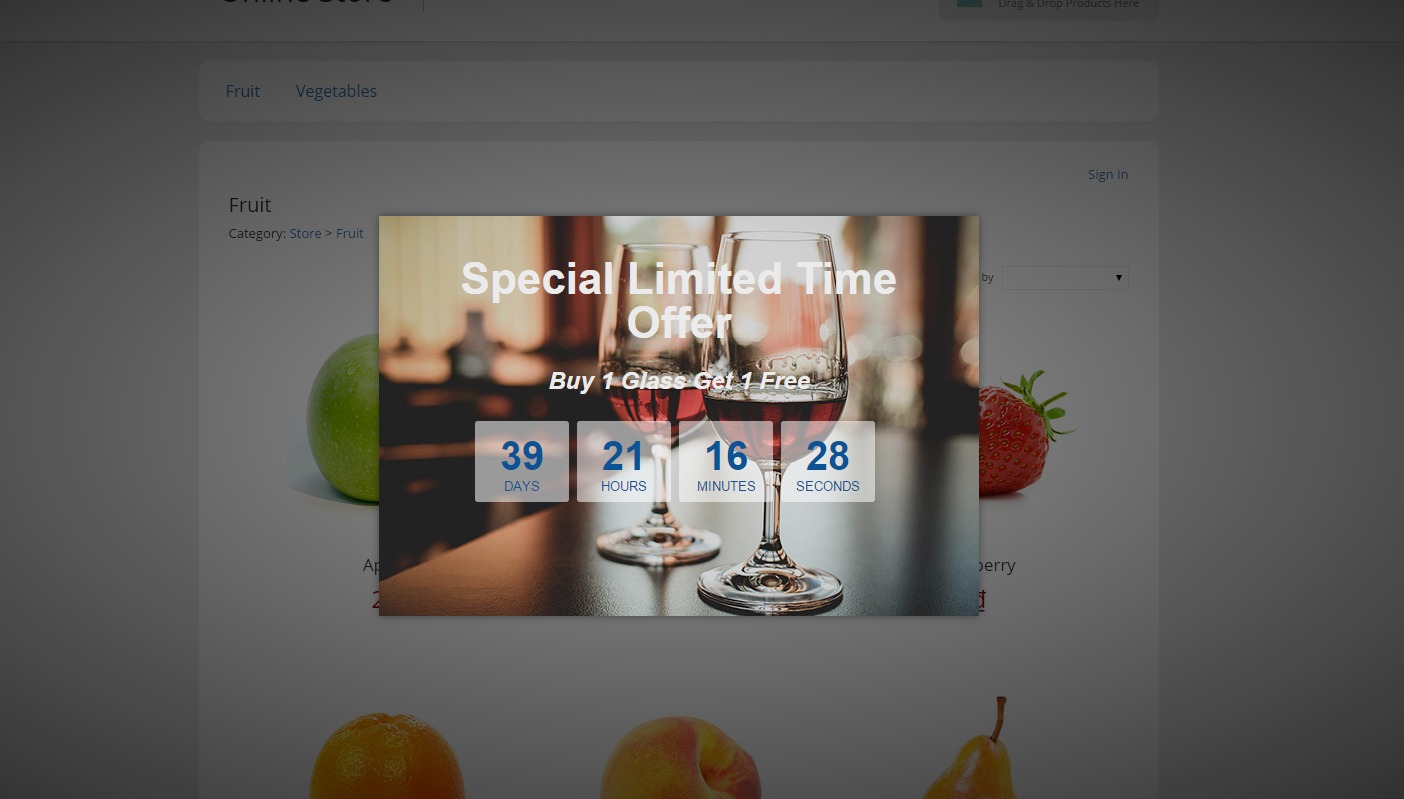Click the Sign In link
The image size is (1404, 799).
pos(1108,174)
